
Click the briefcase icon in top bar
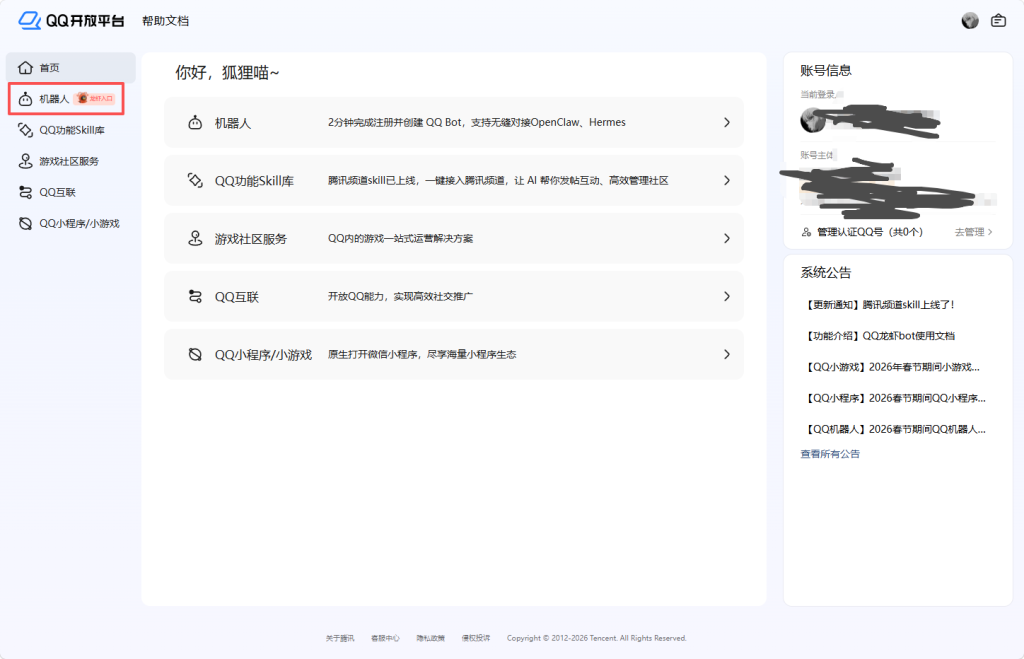[998, 21]
